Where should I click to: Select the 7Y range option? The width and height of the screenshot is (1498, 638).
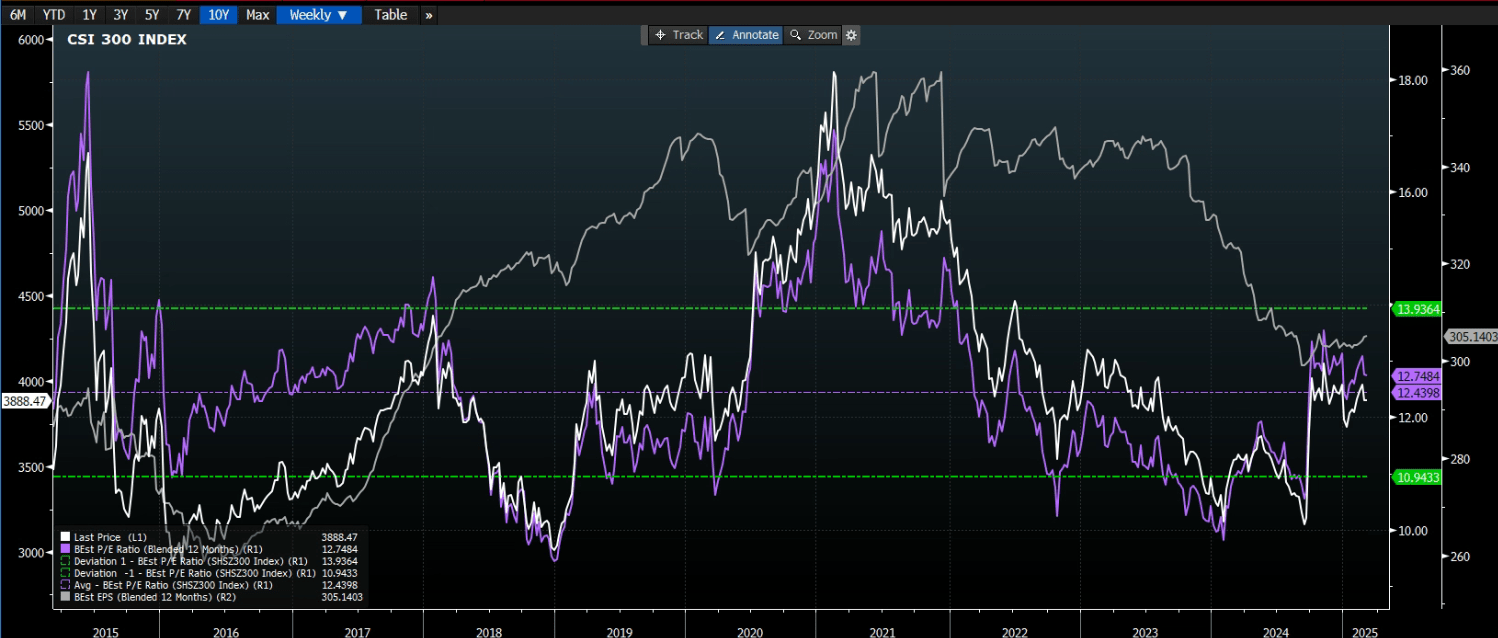[183, 15]
